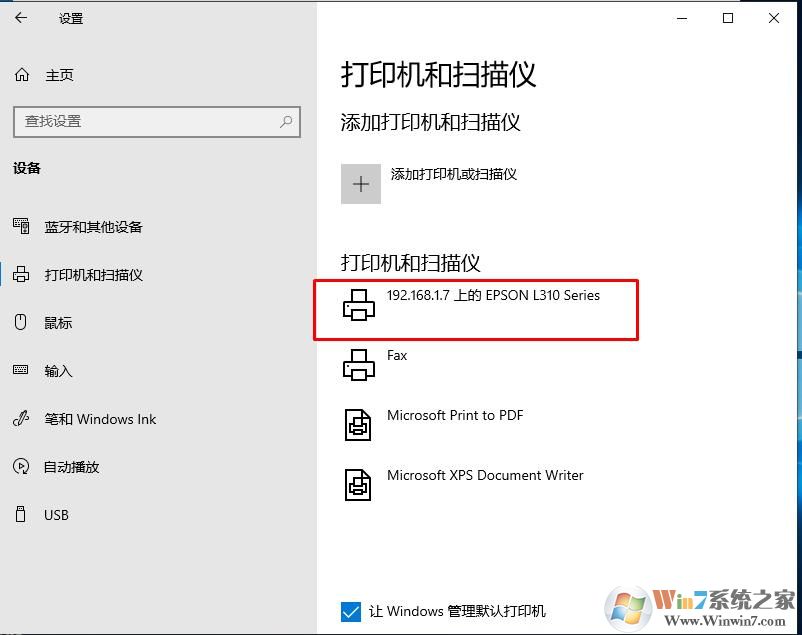Click the plus add-printer icon
Viewport: 802px width, 635px height.
coord(361,184)
